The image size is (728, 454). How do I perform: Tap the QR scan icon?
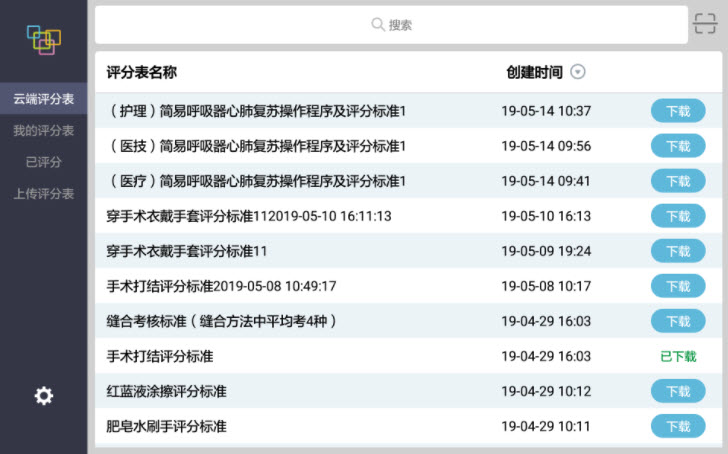pyautogui.click(x=705, y=24)
